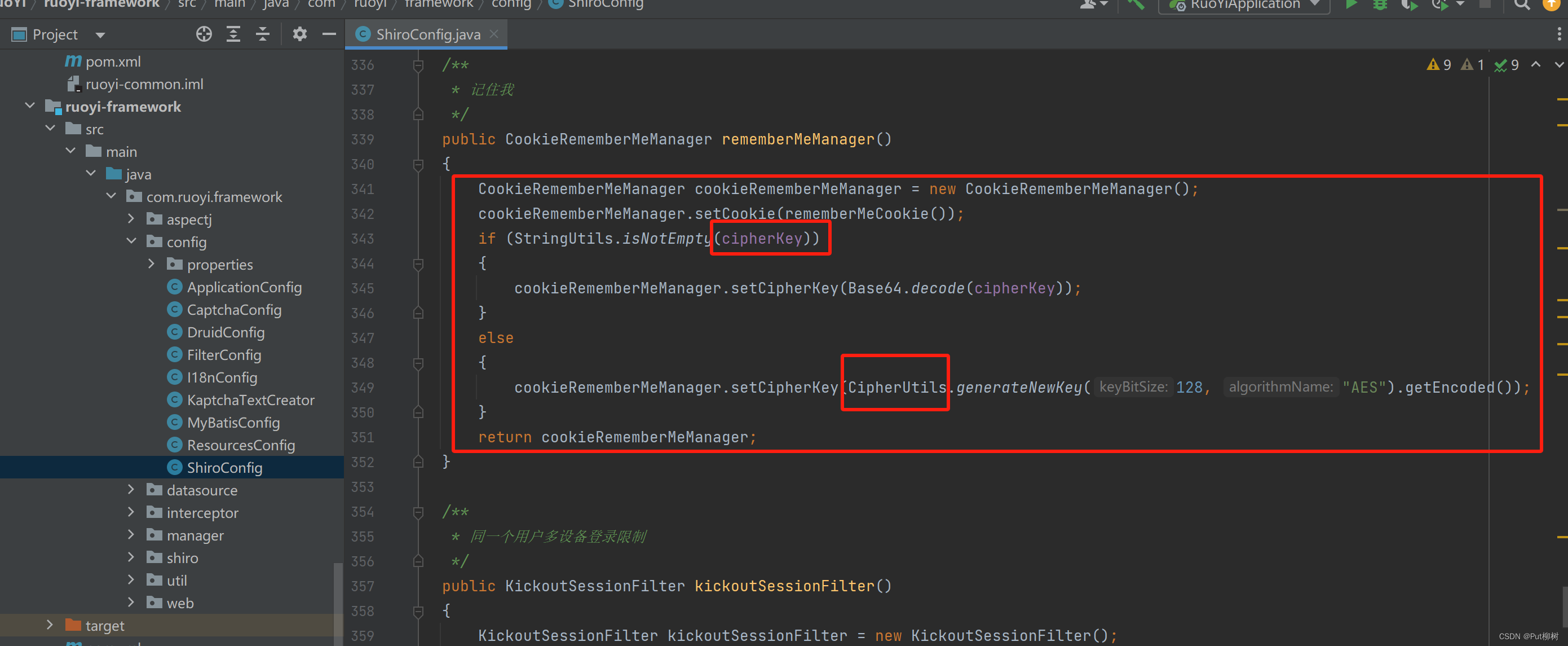Hide the Project tool window with minus icon
This screenshot has height=646, width=1568.
(x=329, y=34)
